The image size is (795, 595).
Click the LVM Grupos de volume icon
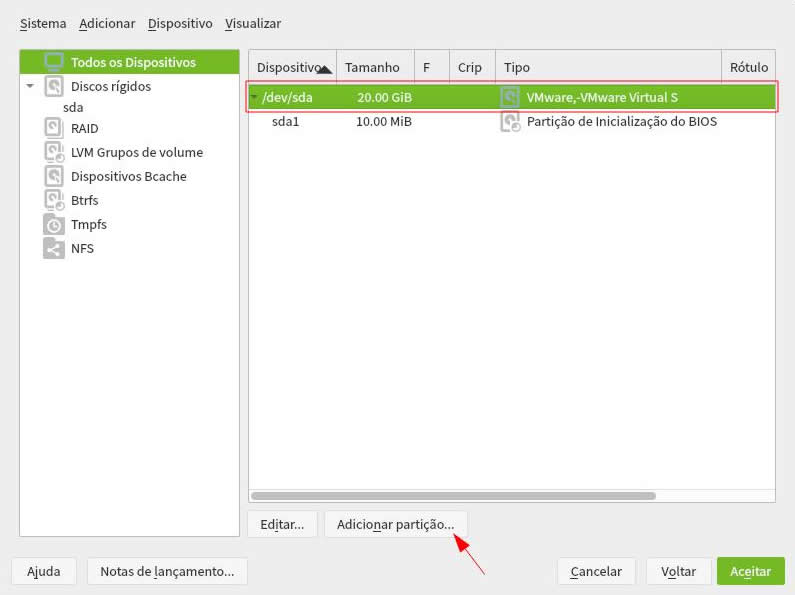point(54,153)
